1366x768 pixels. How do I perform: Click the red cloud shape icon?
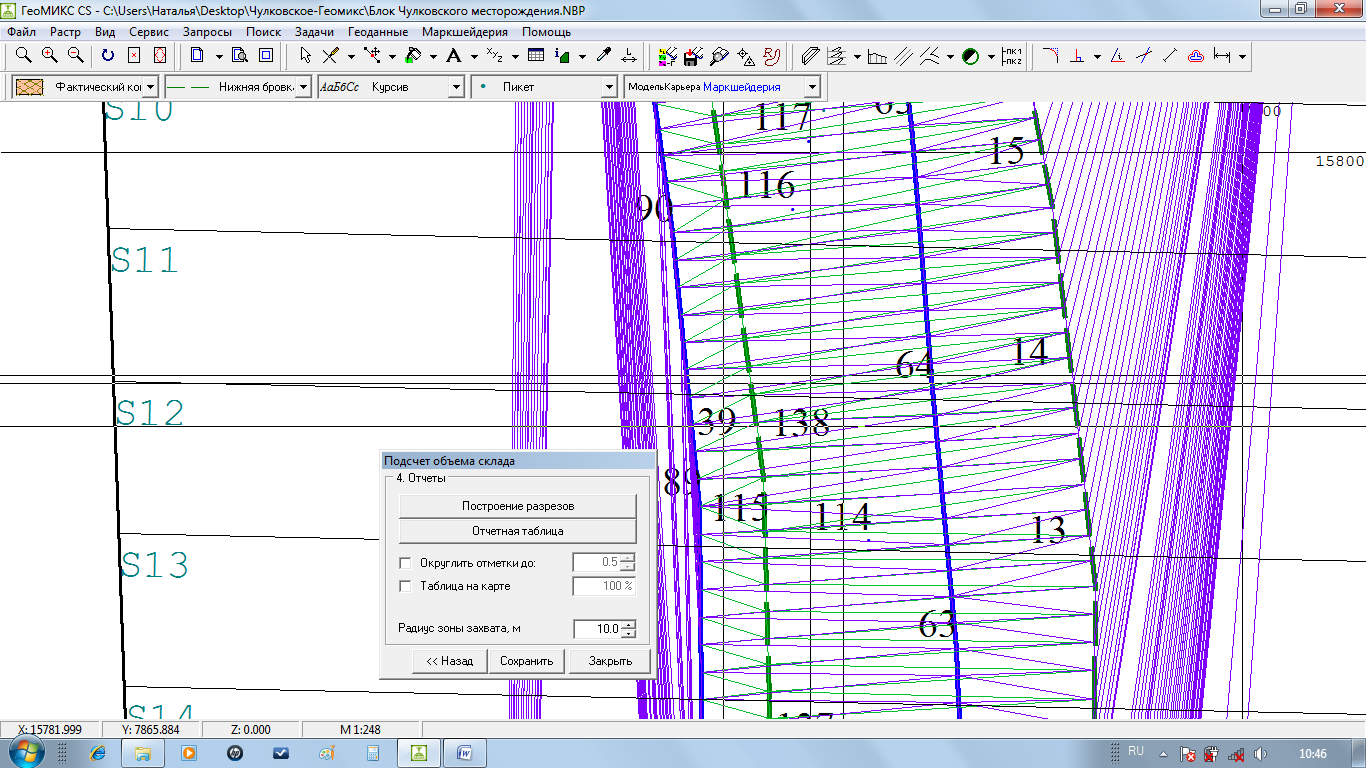tap(1195, 56)
